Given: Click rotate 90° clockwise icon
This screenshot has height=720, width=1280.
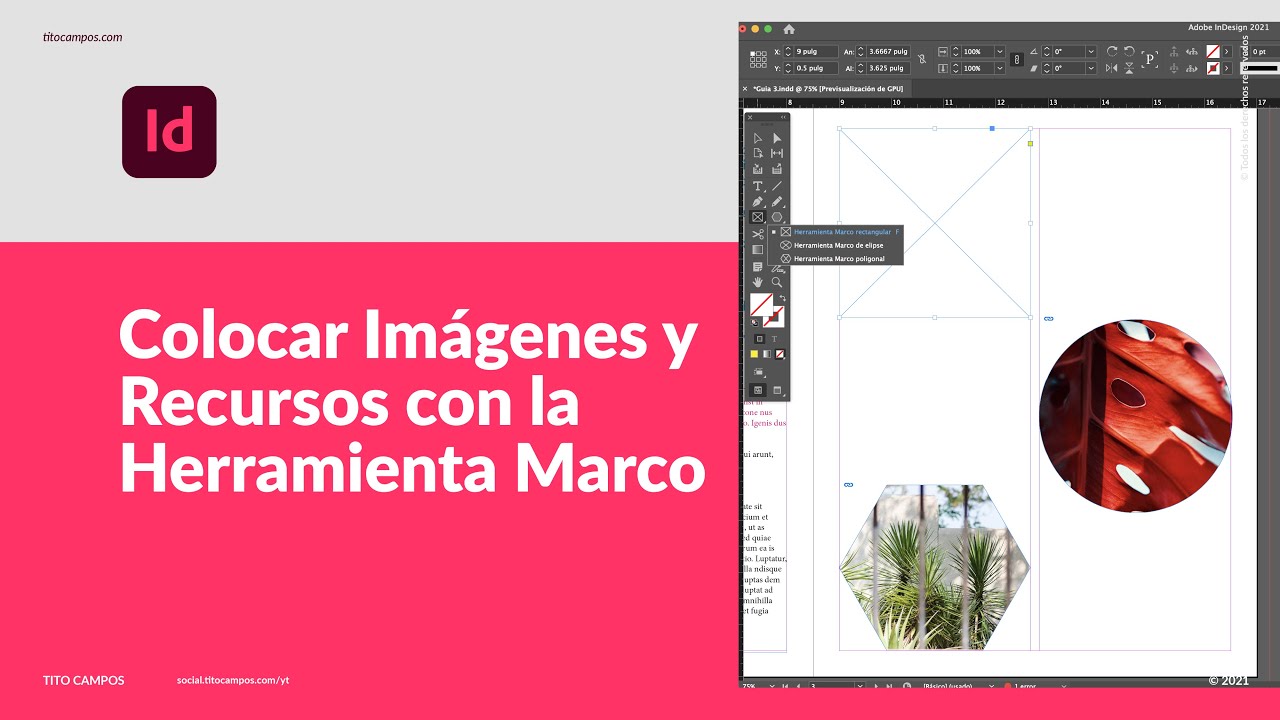Looking at the screenshot, I should click(1112, 51).
